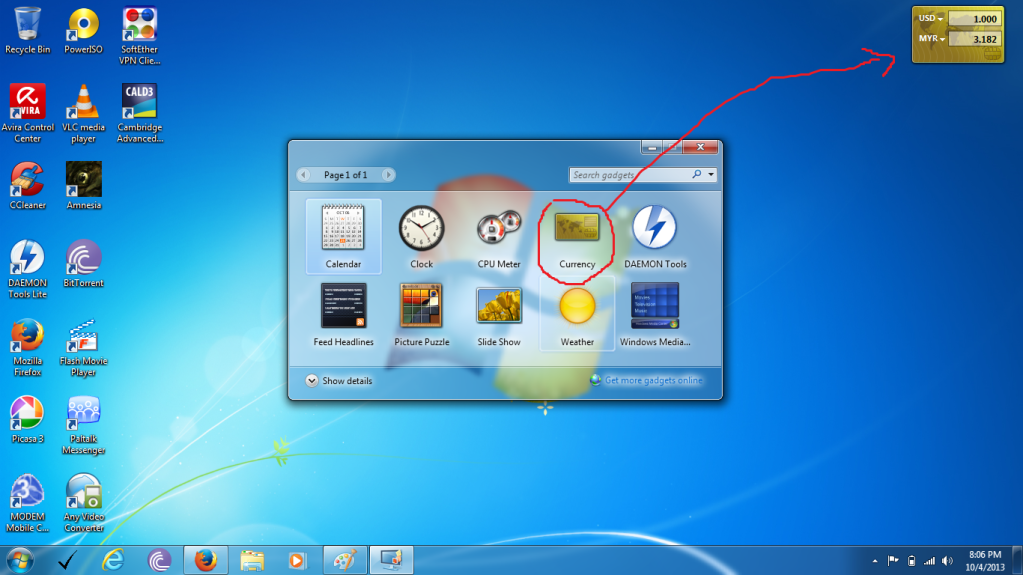This screenshot has width=1023, height=575.
Task: Select the Weather gadget
Action: point(577,313)
